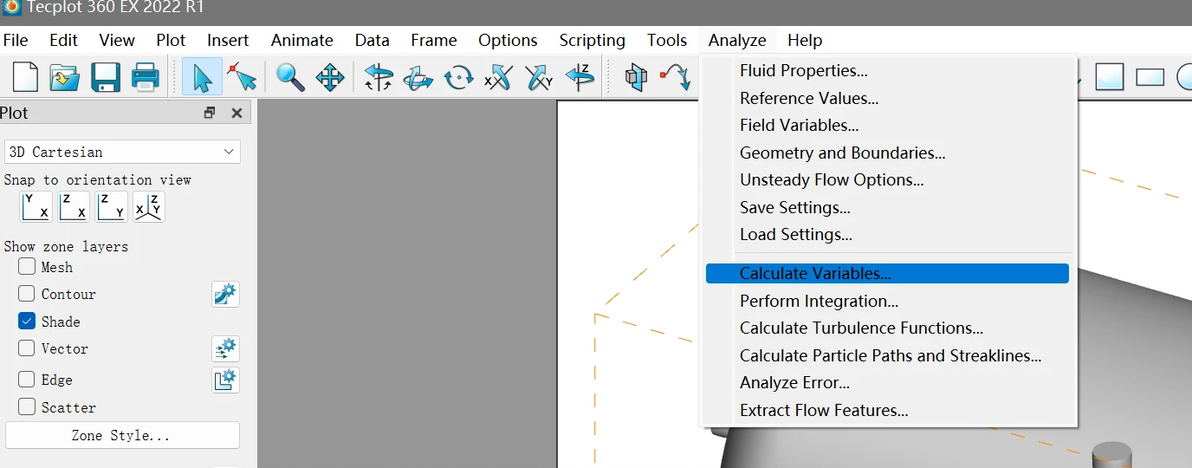Choose Calculate Variables... from Analyze menu

pos(815,273)
